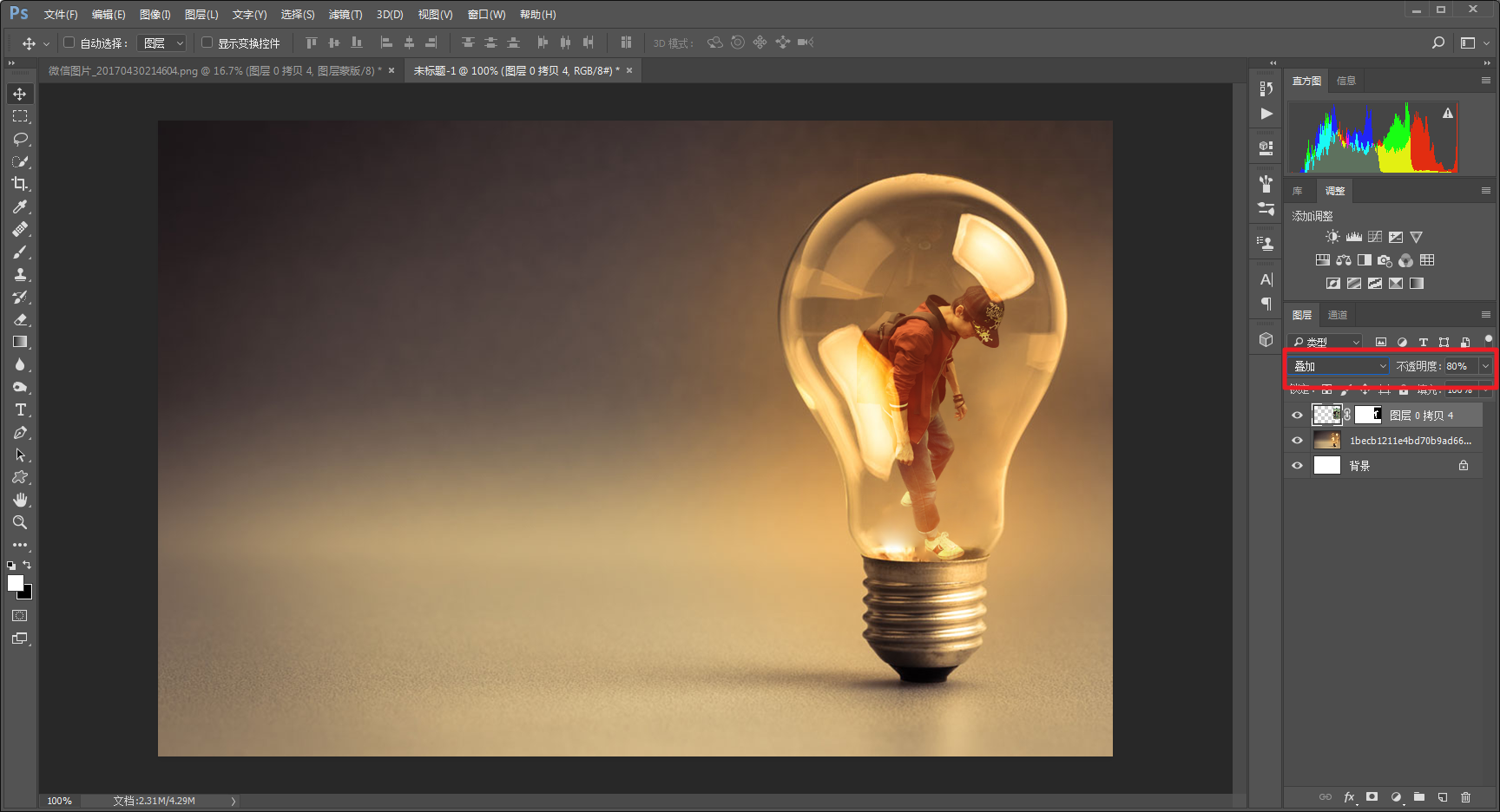This screenshot has height=812, width=1500.
Task: Open the 图像(I) menu
Action: coord(155,15)
